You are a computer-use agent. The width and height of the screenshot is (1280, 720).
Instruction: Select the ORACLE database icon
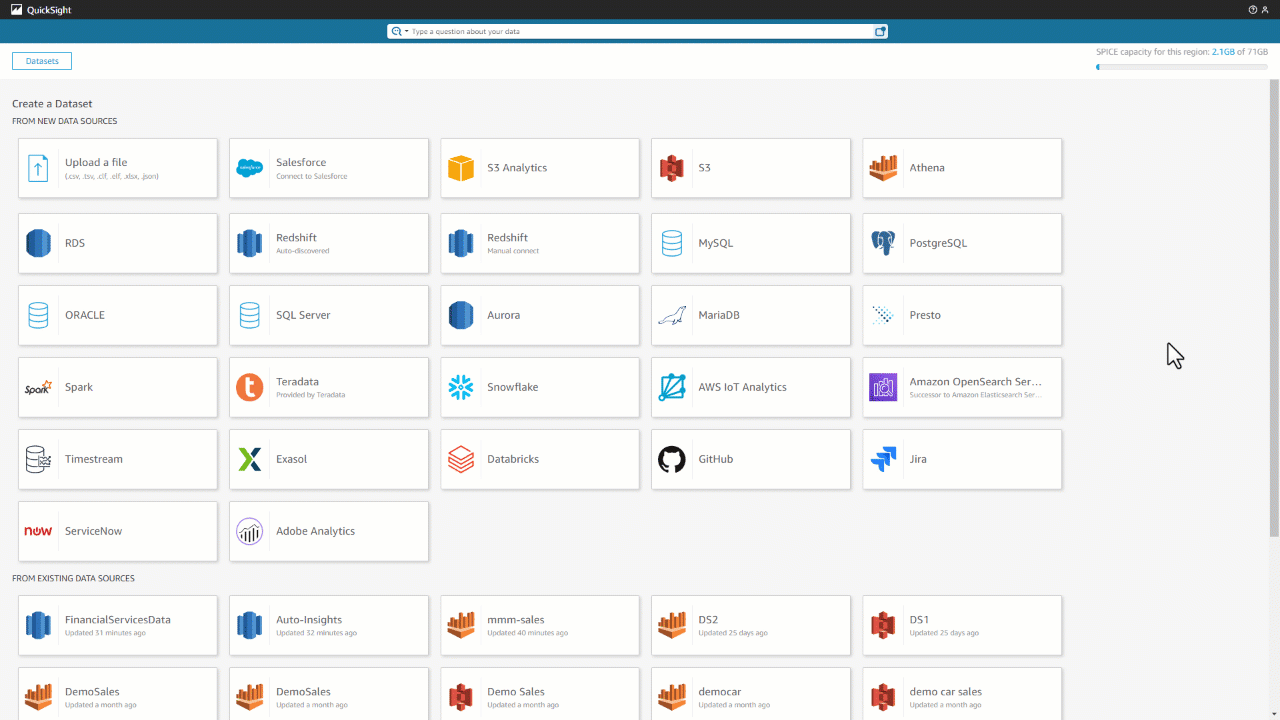coord(38,315)
